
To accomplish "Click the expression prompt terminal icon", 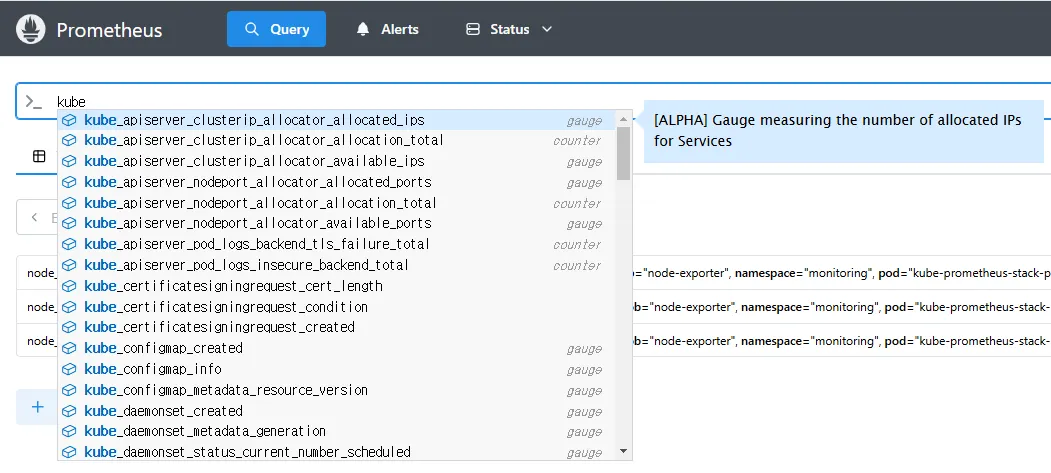I will pos(34,102).
